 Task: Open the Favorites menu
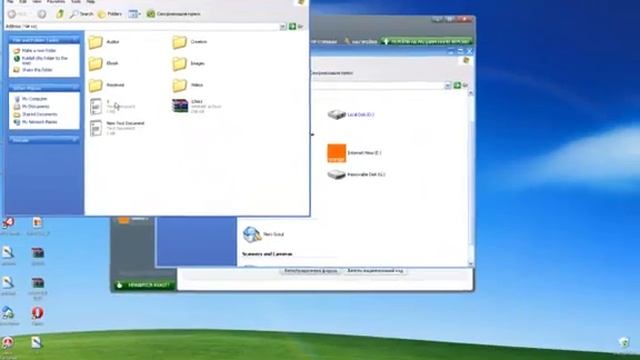tap(56, 2)
